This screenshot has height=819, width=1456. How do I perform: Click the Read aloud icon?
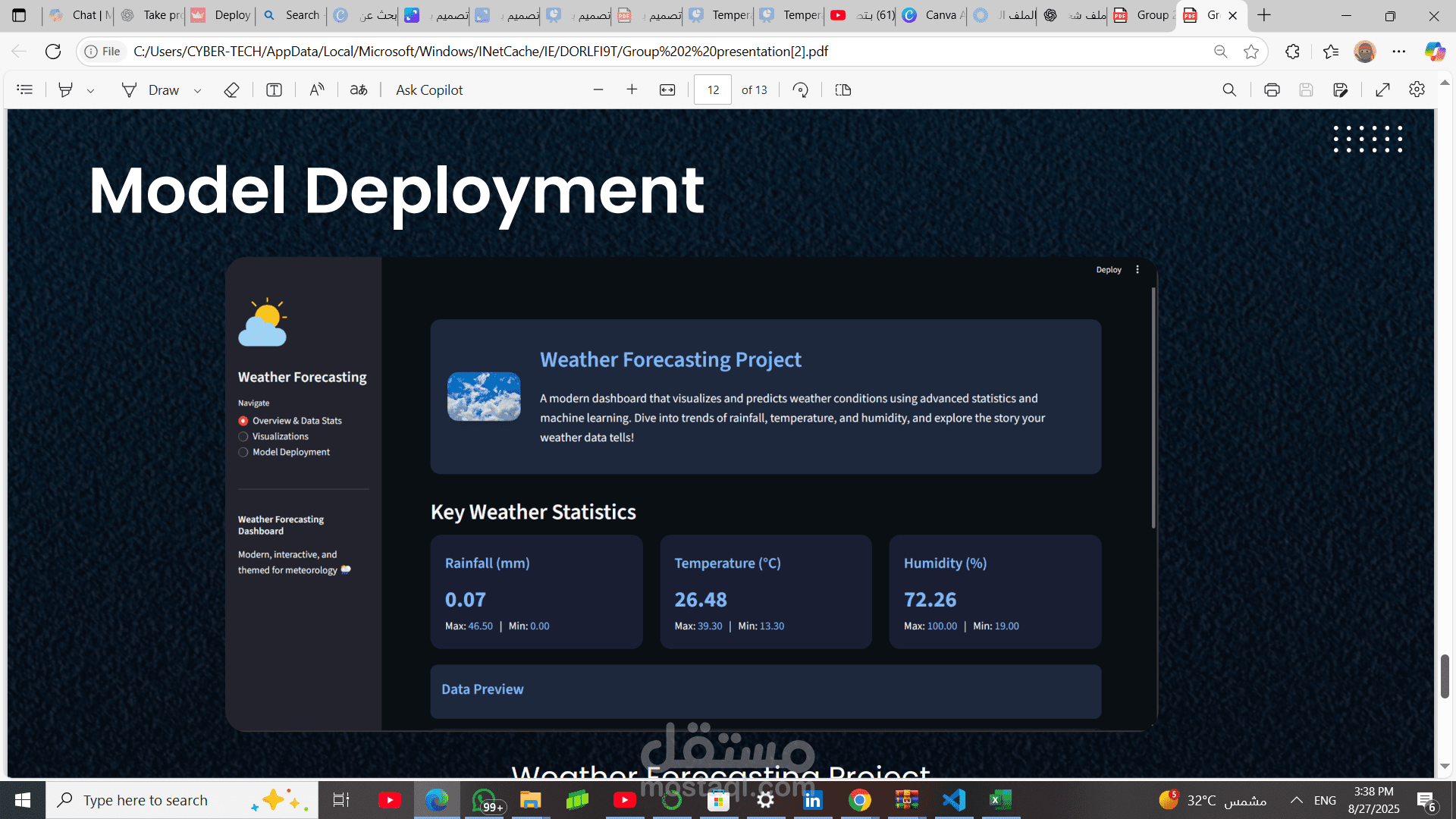tap(316, 89)
